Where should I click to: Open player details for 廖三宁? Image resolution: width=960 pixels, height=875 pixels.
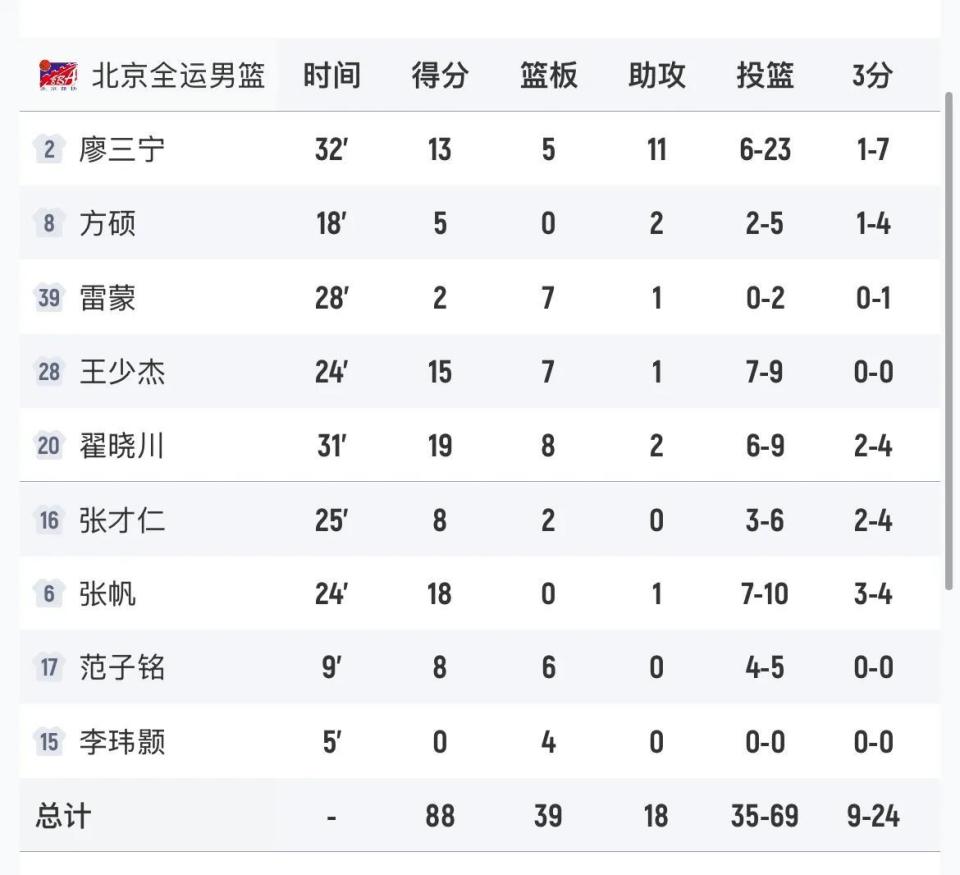click(120, 149)
